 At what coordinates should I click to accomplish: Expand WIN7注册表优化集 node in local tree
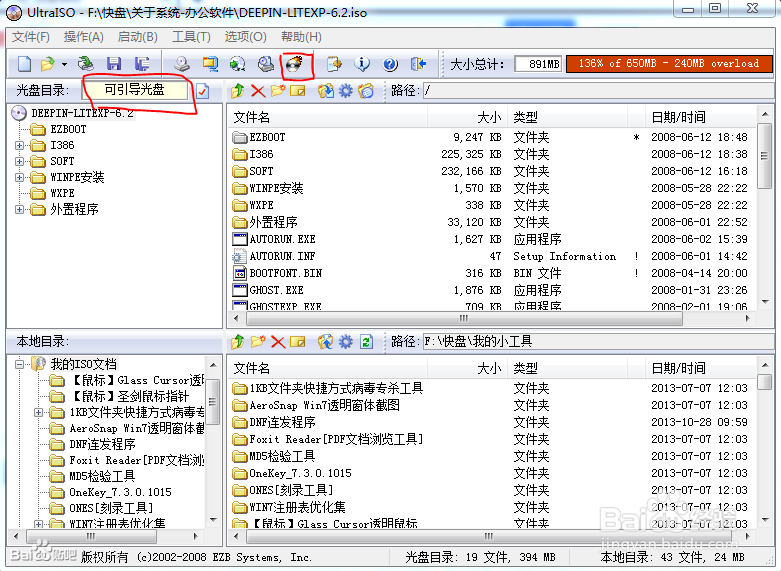pyautogui.click(x=38, y=524)
